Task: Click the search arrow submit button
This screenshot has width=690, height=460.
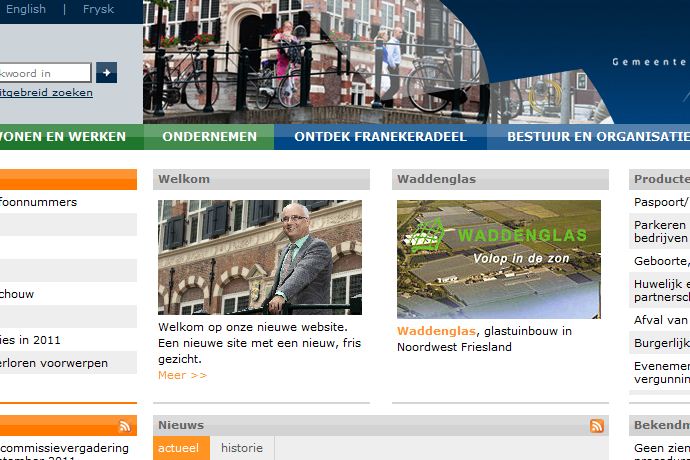Action: click(106, 73)
